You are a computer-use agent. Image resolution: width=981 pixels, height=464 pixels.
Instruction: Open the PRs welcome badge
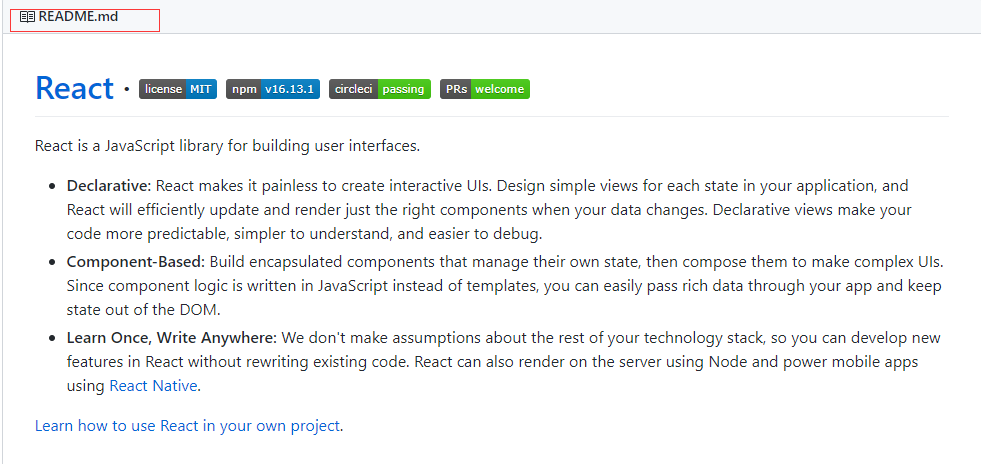pos(485,89)
